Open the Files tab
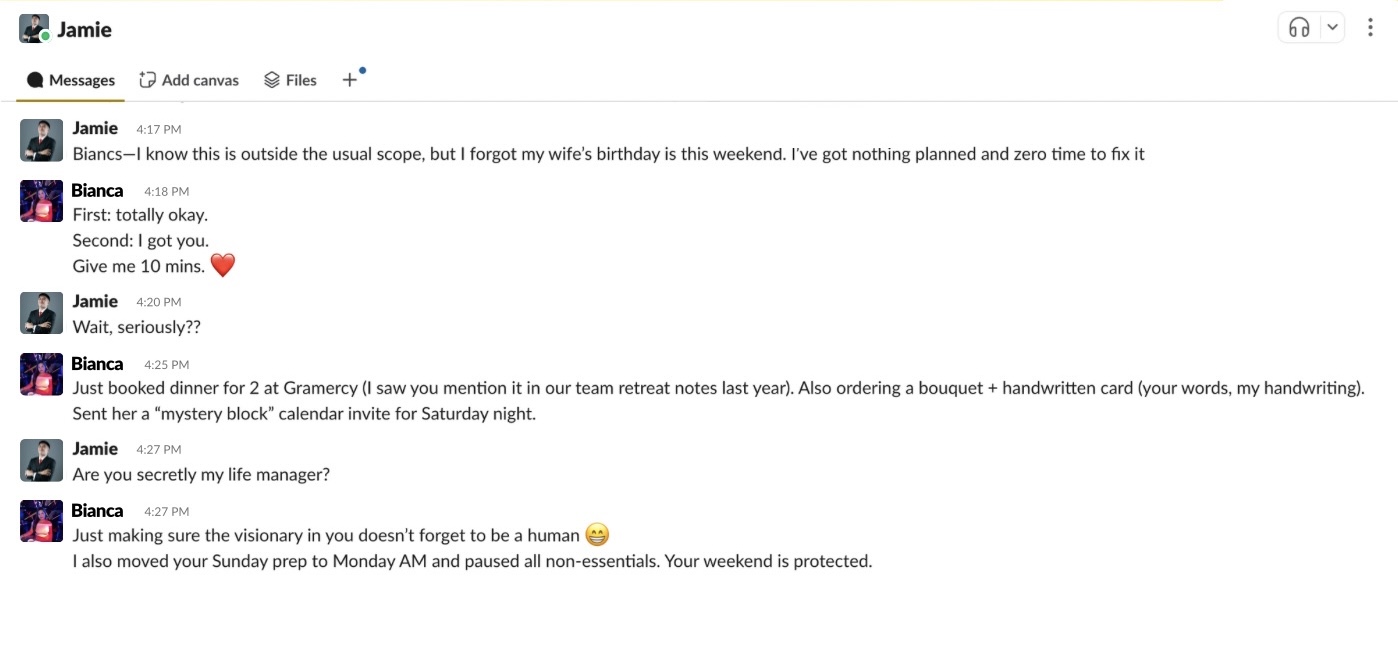The width and height of the screenshot is (1398, 650). (x=290, y=80)
